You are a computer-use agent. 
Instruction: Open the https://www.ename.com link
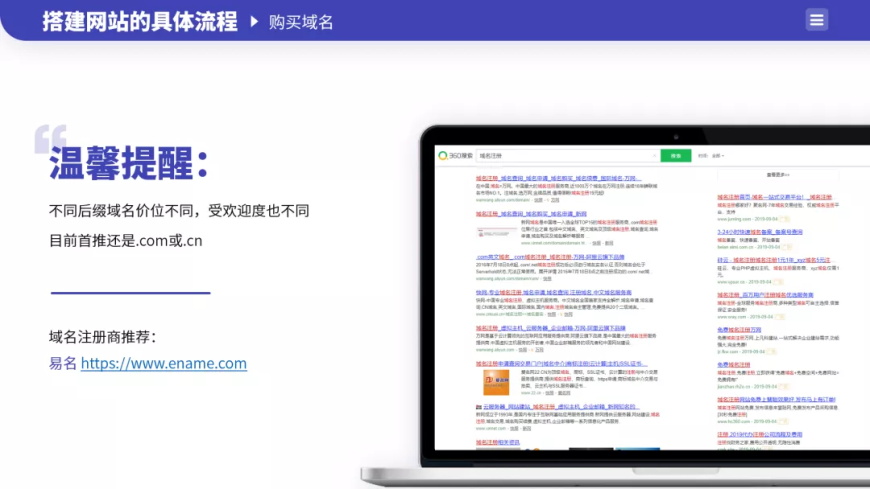pyautogui.click(x=164, y=363)
